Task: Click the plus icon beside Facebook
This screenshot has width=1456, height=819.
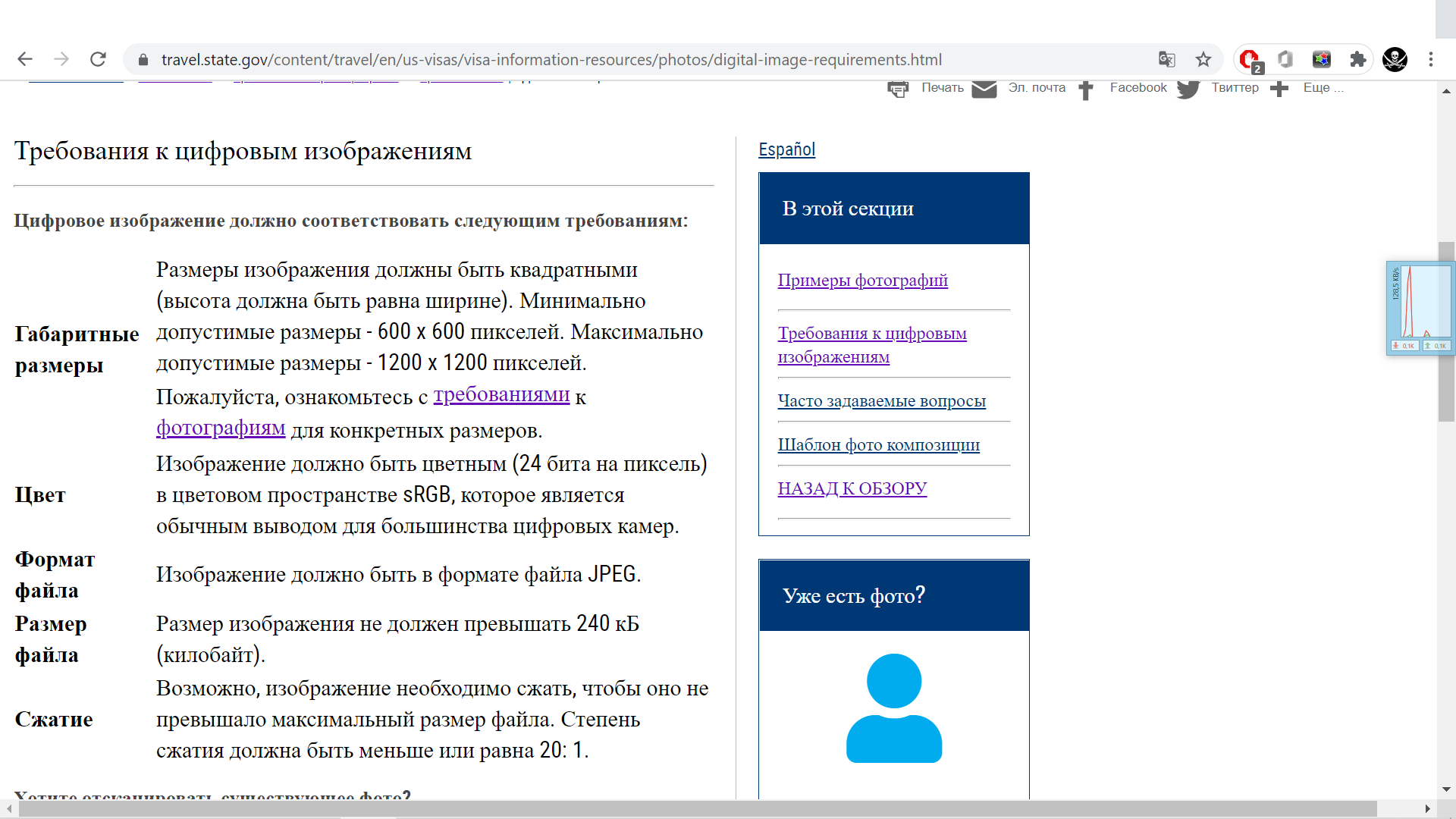Action: click(x=1086, y=89)
